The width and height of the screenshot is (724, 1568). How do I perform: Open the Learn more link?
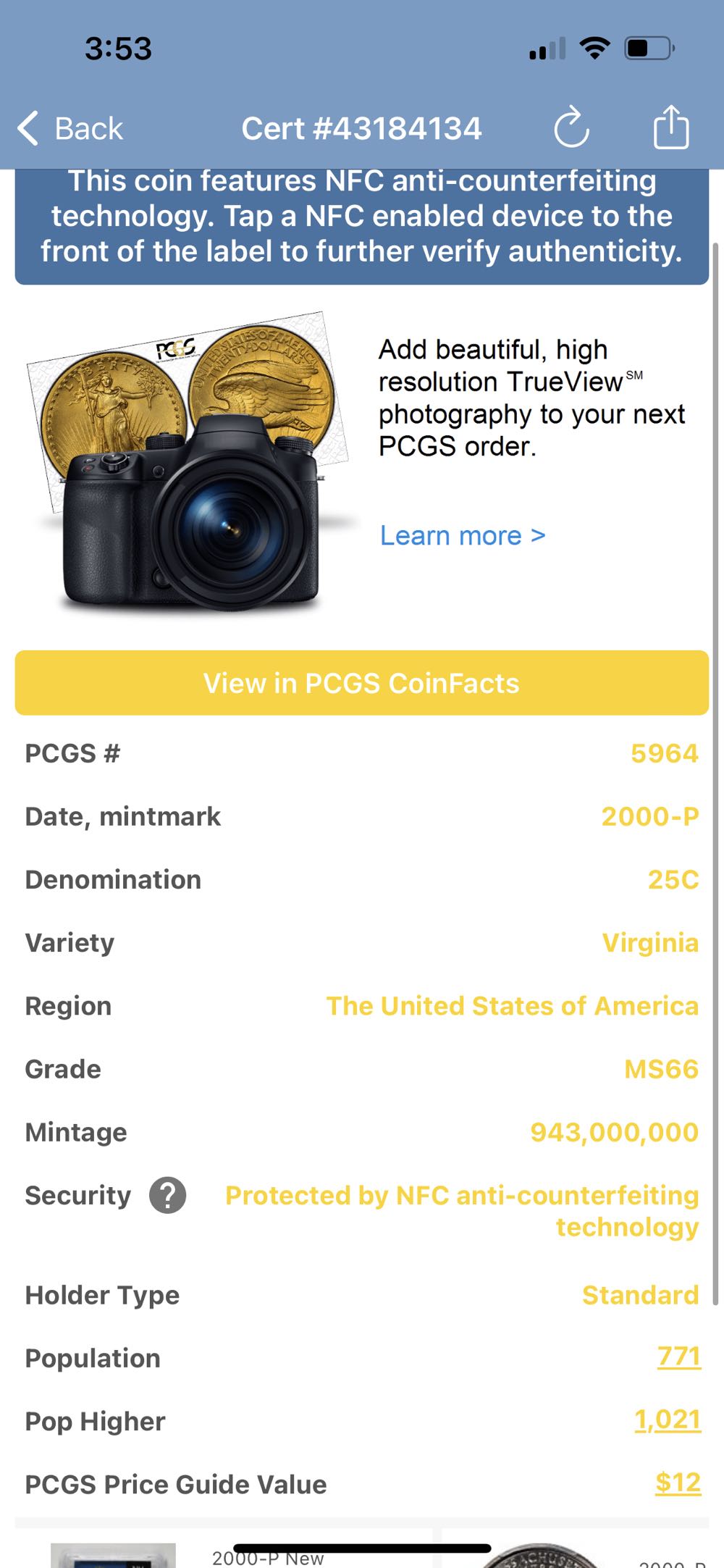point(463,536)
